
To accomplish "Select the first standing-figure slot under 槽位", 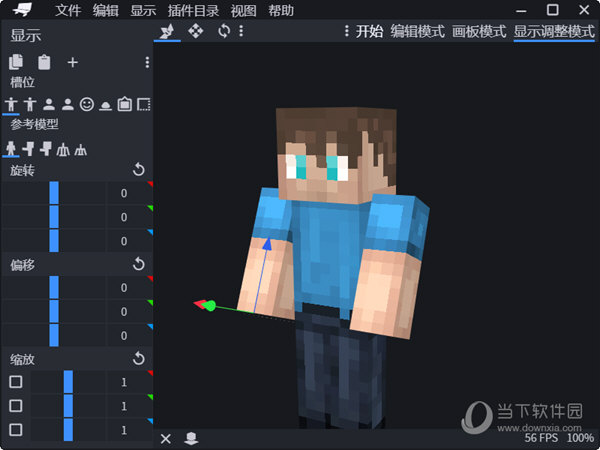I will [11, 104].
